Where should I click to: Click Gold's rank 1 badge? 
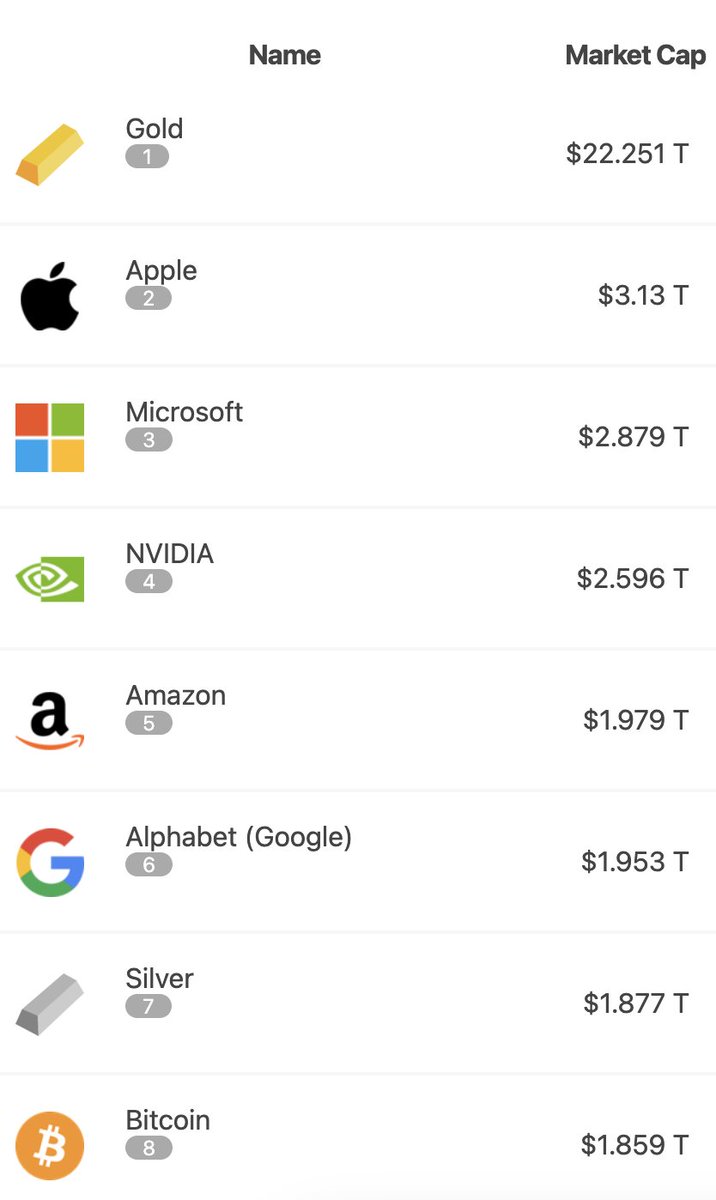coord(147,157)
